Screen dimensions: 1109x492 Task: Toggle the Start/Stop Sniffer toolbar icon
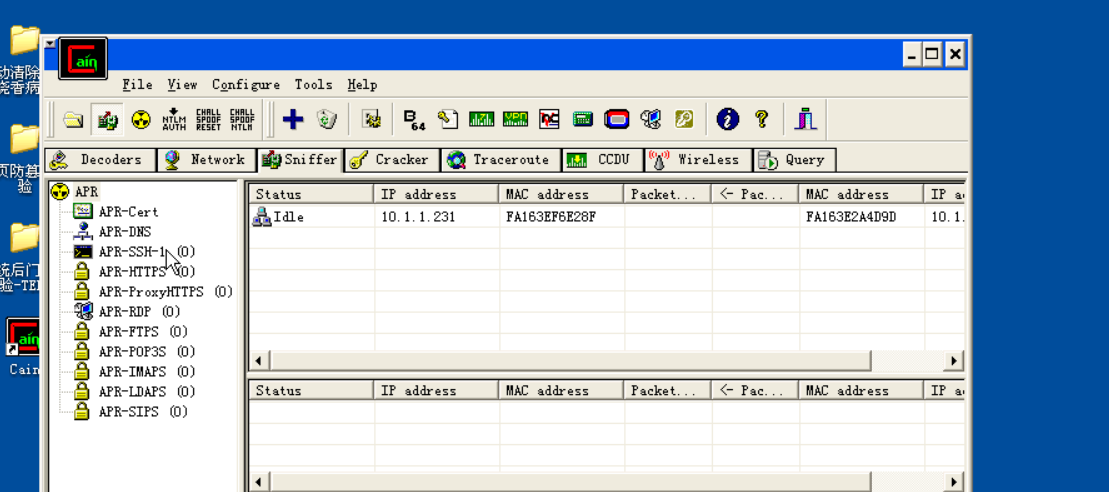coord(108,119)
